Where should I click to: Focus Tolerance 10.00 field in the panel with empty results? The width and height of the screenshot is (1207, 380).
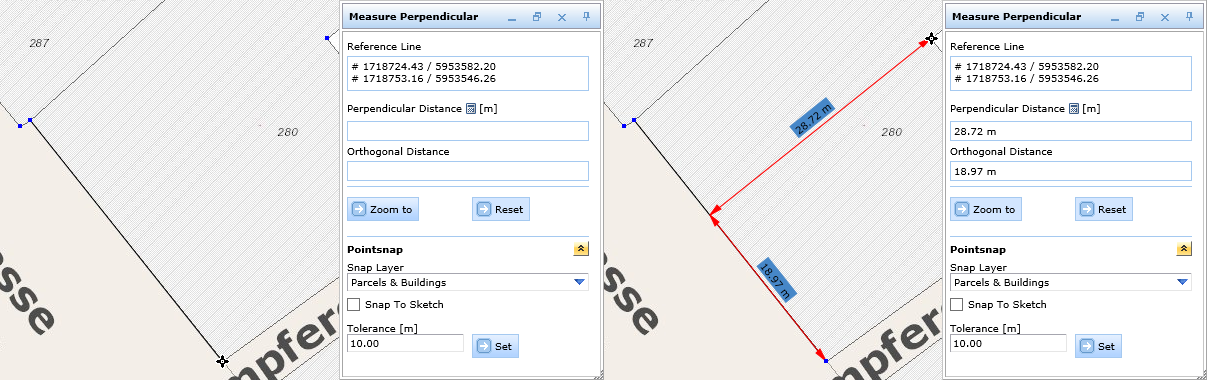405,343
